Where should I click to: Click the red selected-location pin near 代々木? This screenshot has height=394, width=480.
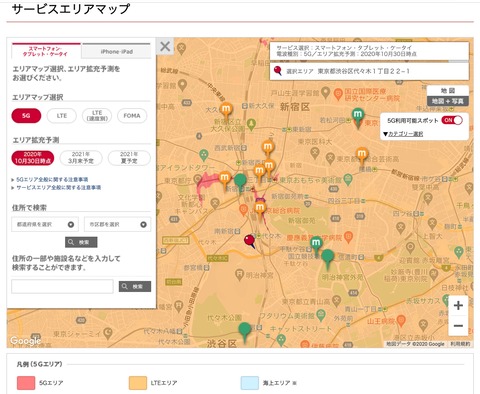249,241
